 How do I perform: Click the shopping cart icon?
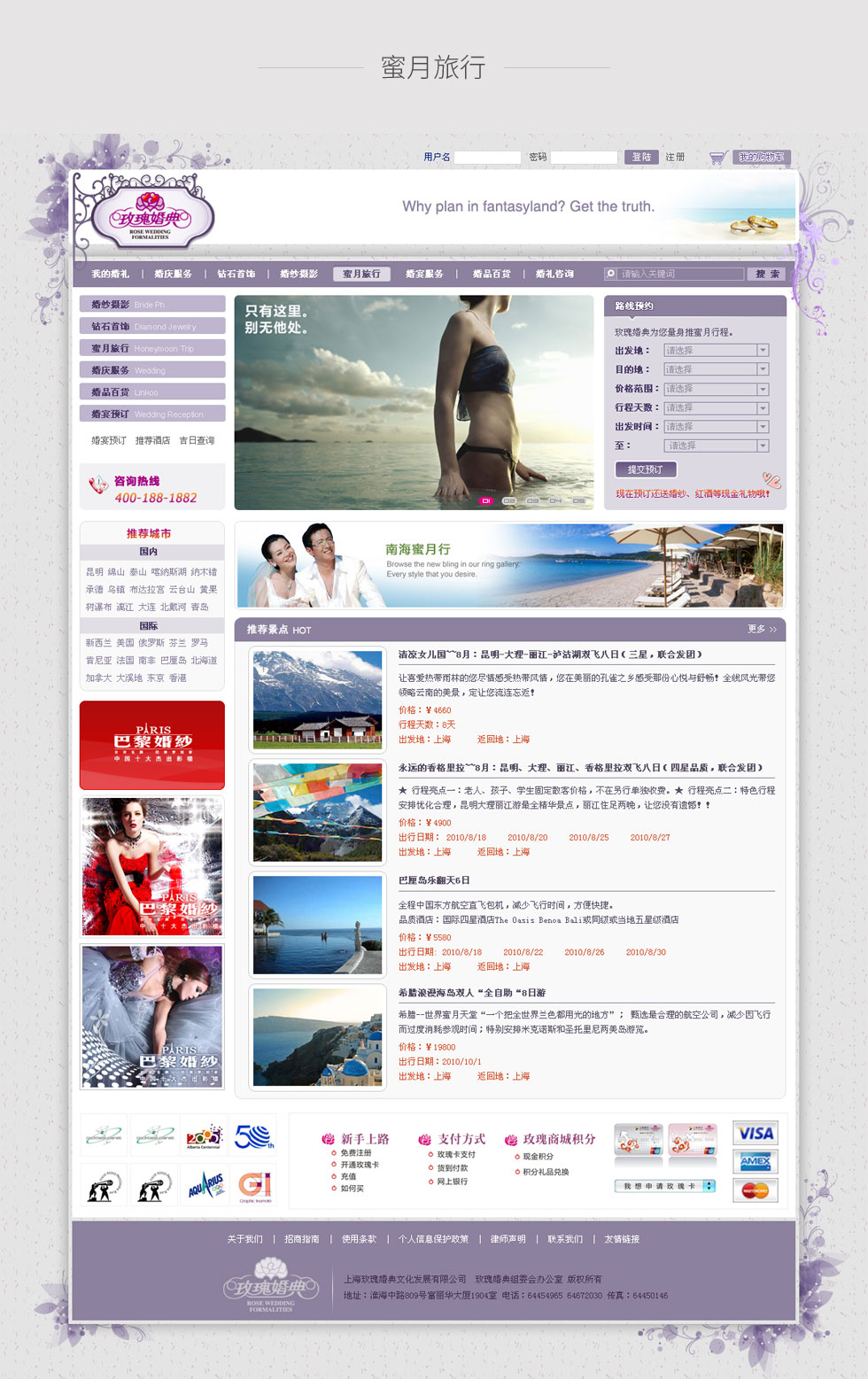click(x=717, y=158)
